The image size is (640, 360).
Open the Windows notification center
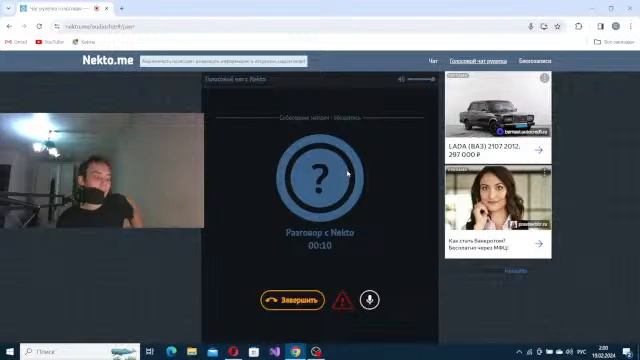(627, 352)
